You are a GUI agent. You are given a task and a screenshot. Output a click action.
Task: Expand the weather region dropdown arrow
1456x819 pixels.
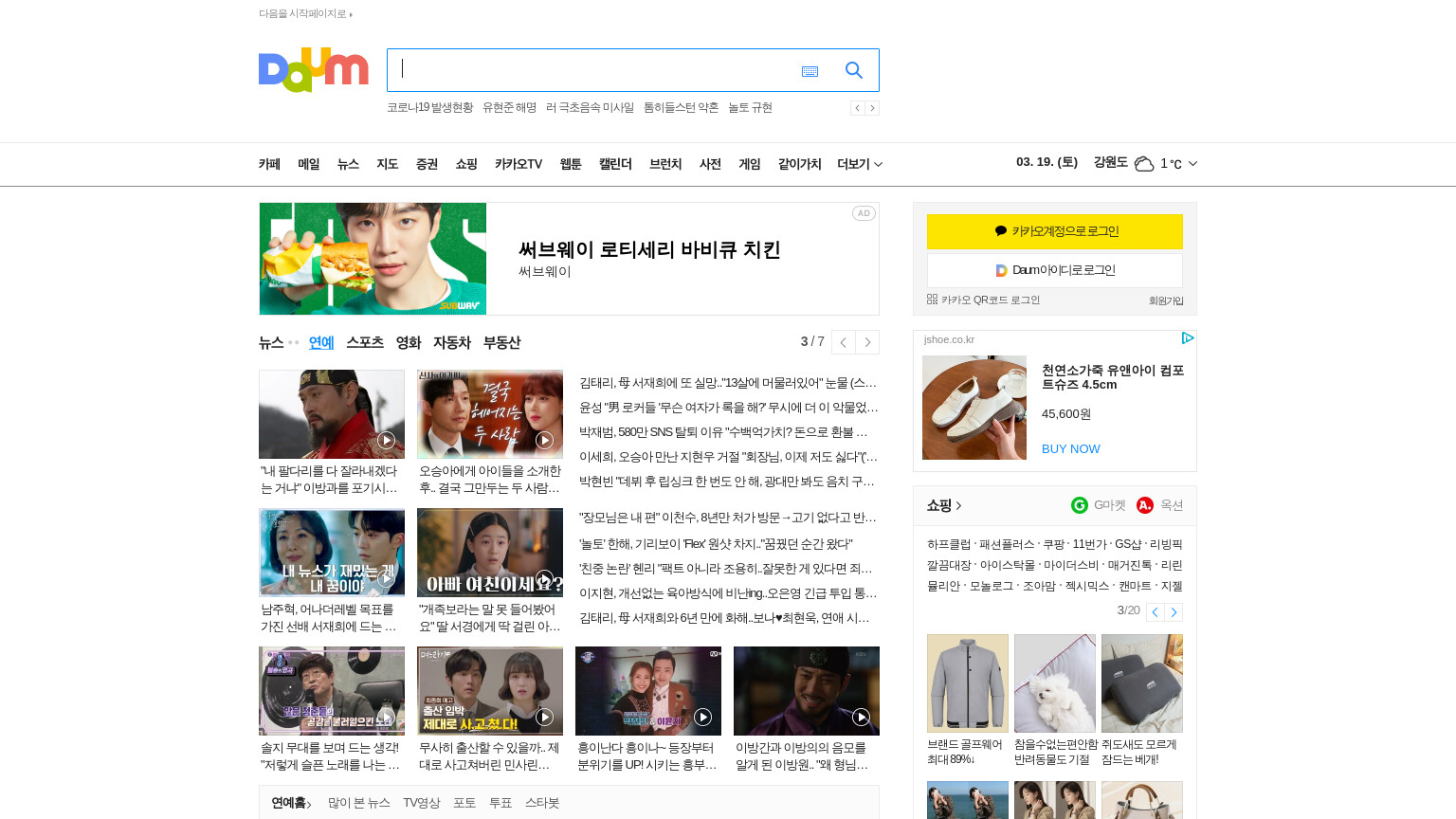1192,163
